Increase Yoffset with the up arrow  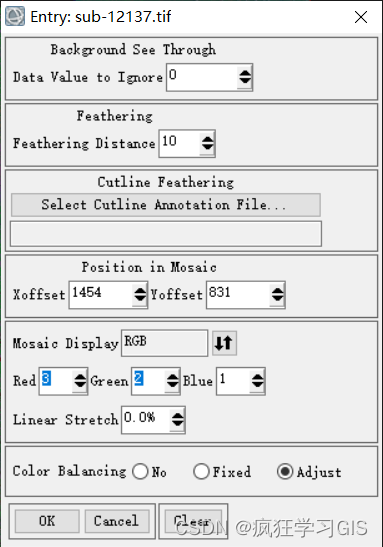tap(278, 291)
